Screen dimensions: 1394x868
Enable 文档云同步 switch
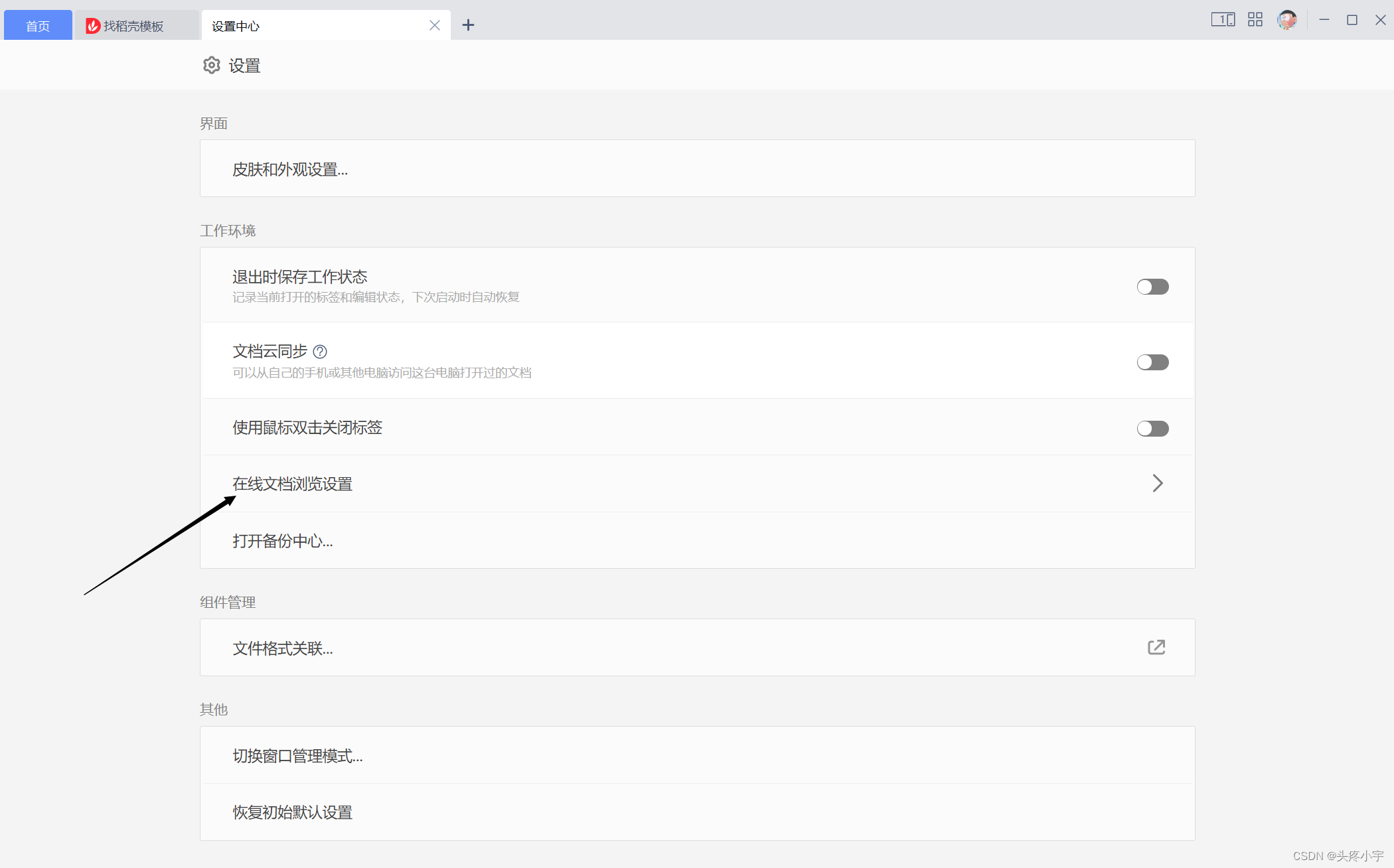(x=1152, y=362)
